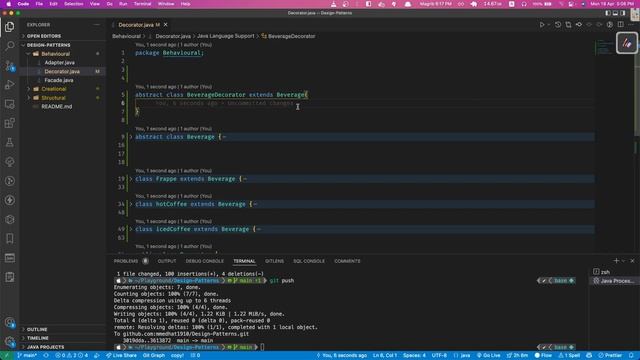
Task: Open cursor position Ln 6, Col 1
Action: coord(384,356)
